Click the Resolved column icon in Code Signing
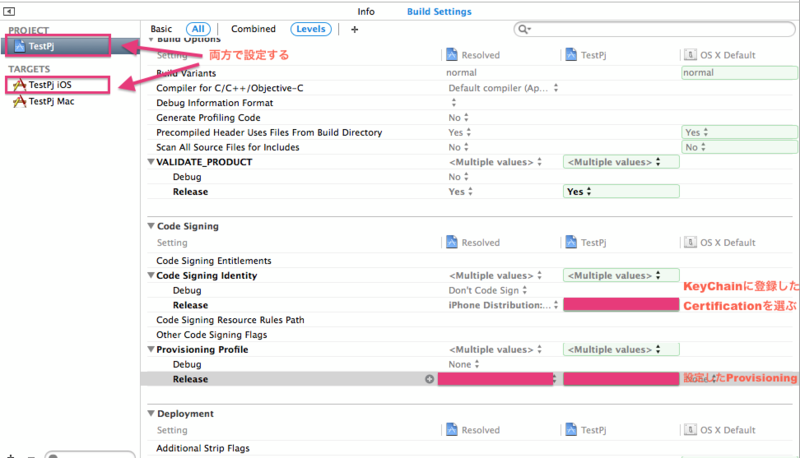Viewport: 800px width, 458px height. click(x=452, y=242)
